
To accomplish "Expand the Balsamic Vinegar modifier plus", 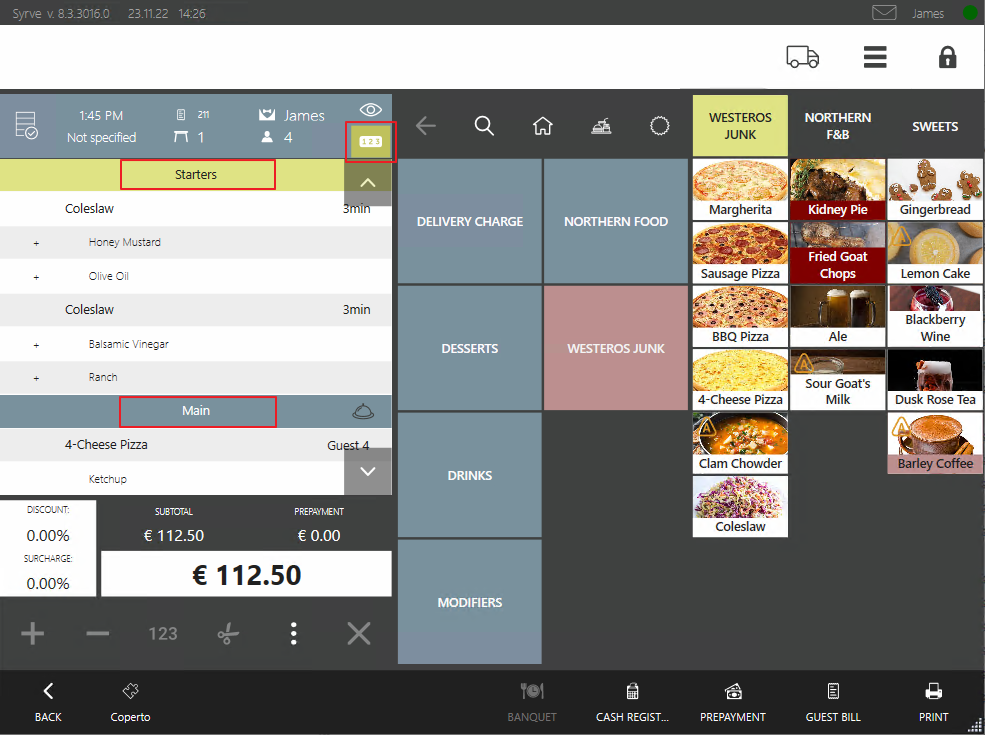I will (x=36, y=344).
